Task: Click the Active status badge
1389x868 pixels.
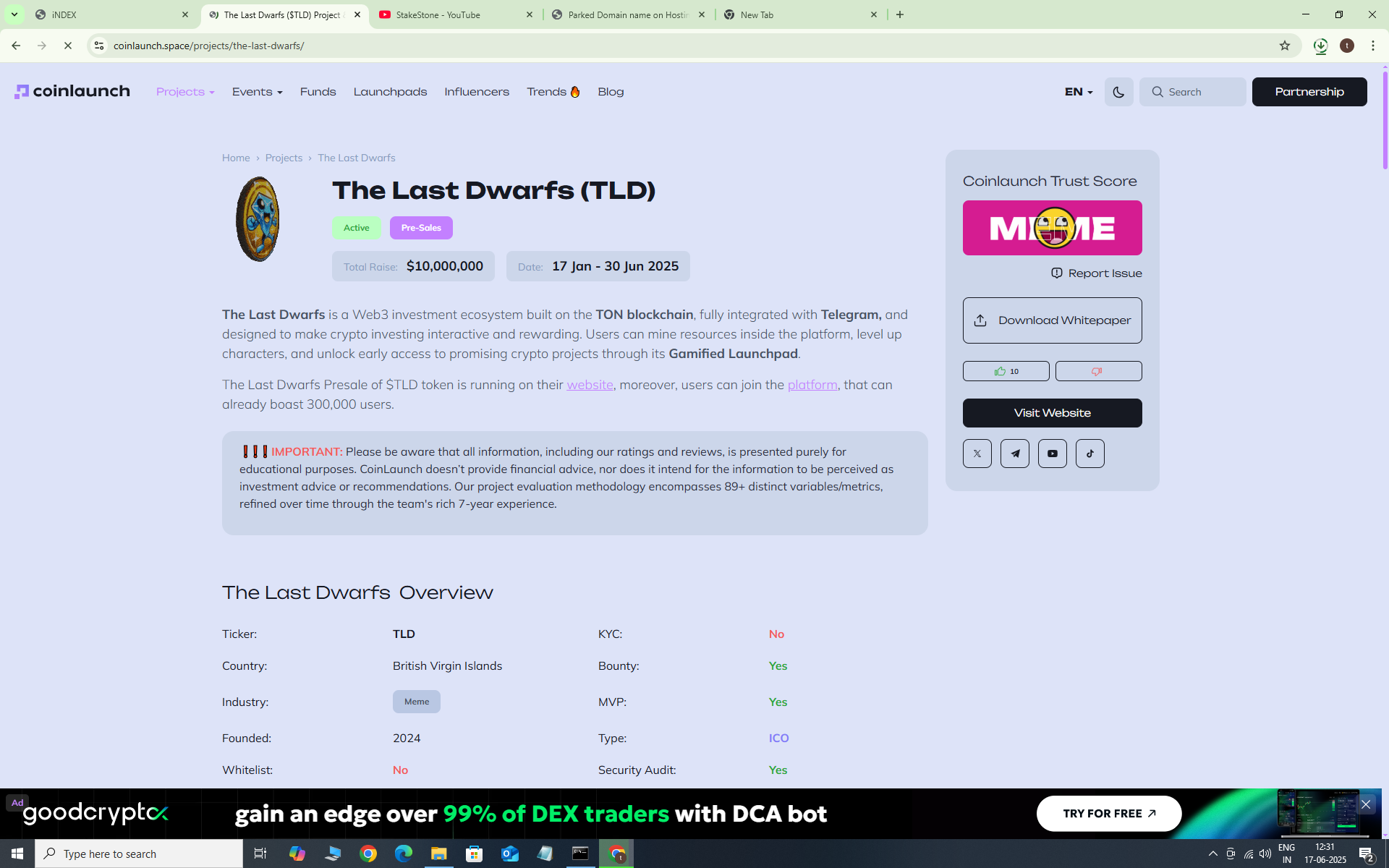Action: 356,228
